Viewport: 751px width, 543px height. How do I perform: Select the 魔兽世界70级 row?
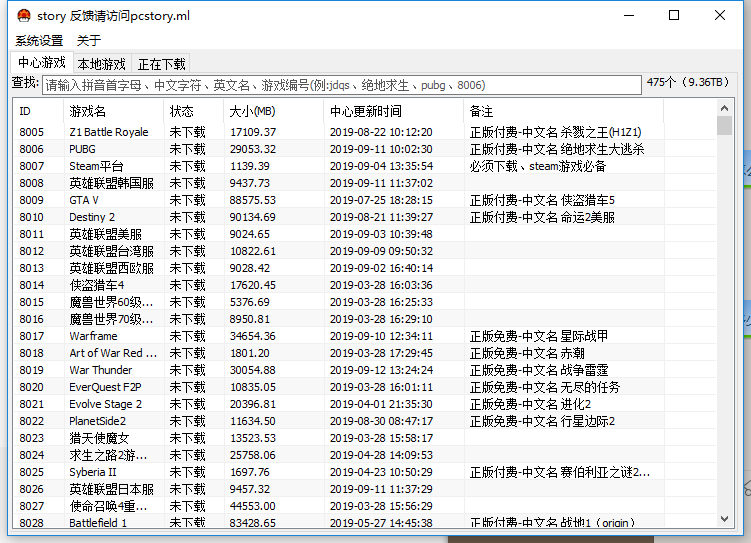[365, 319]
